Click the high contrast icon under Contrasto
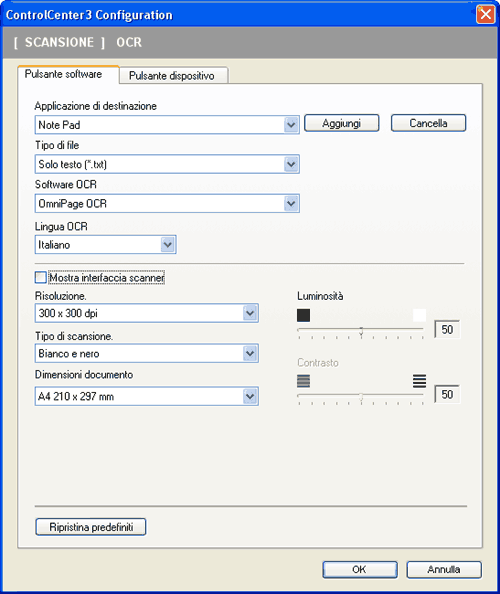500x594 pixels. click(x=419, y=381)
